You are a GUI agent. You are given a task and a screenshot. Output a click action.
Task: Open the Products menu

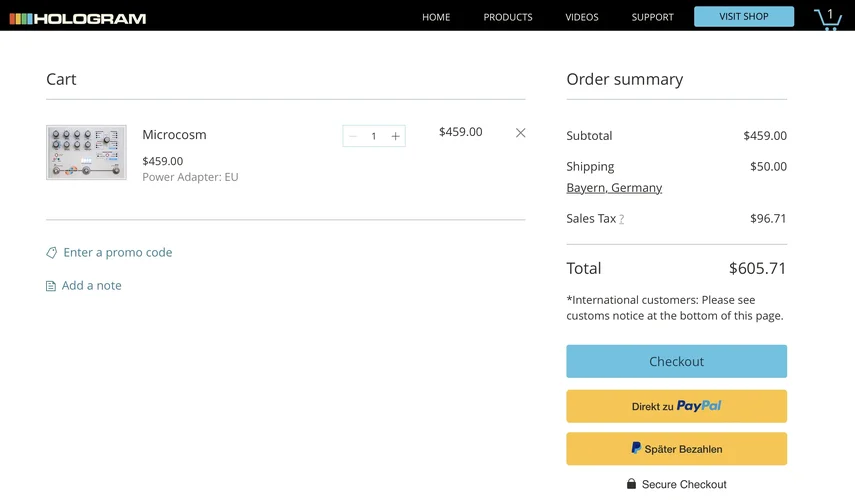508,17
